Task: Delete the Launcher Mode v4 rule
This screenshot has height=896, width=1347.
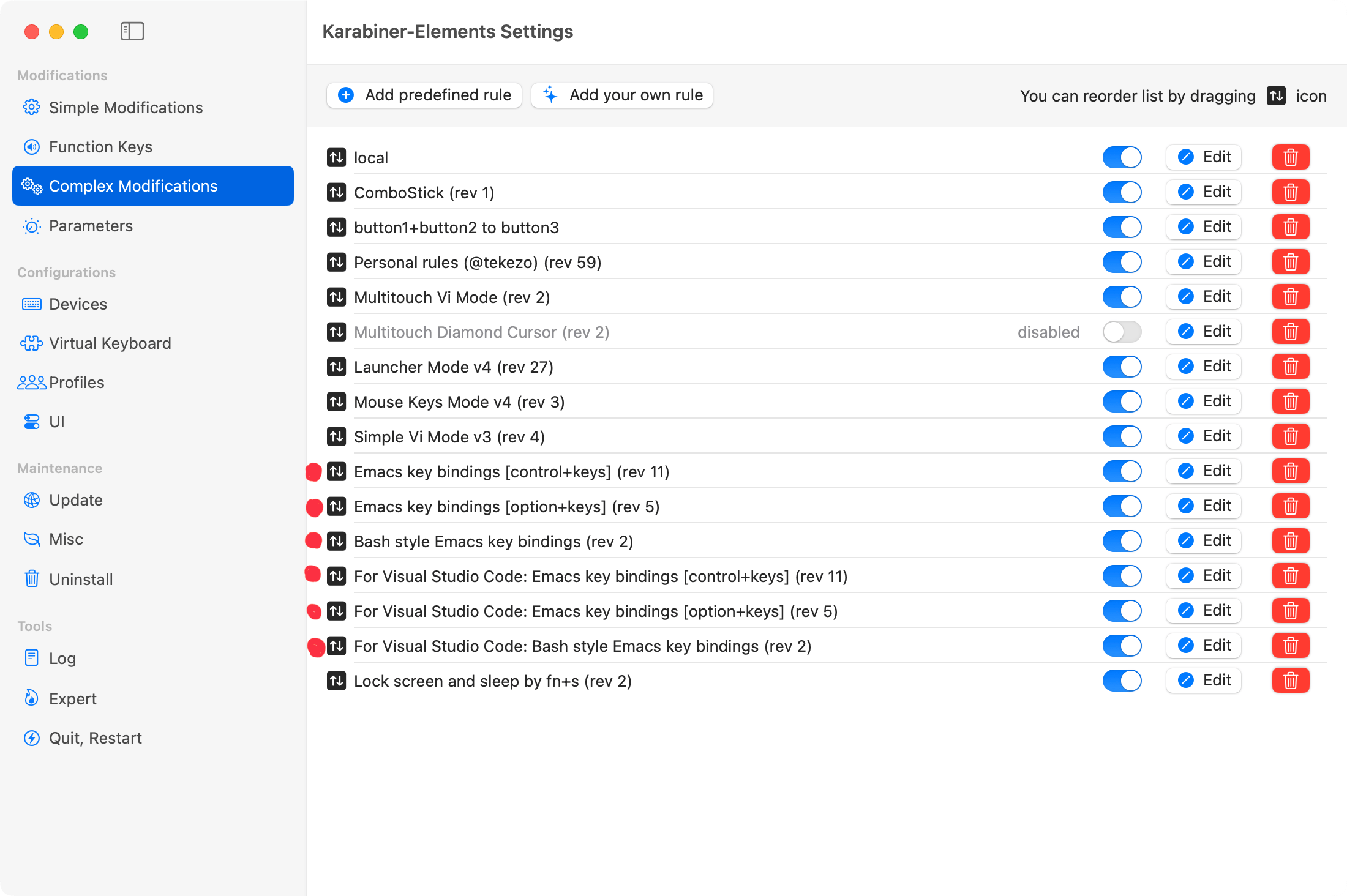Action: click(1291, 367)
